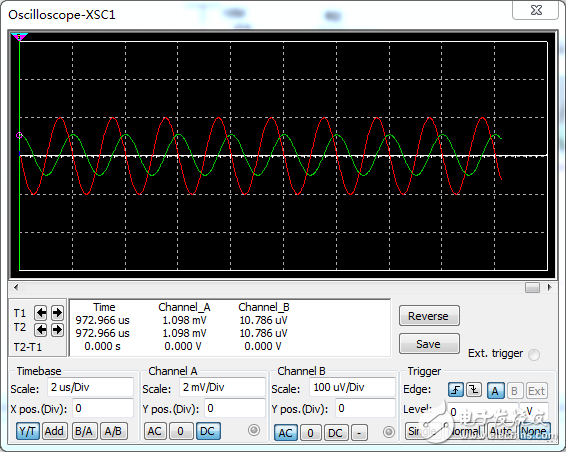Select rising edge trigger icon
Screen dimensions: 566x452
coord(456,390)
